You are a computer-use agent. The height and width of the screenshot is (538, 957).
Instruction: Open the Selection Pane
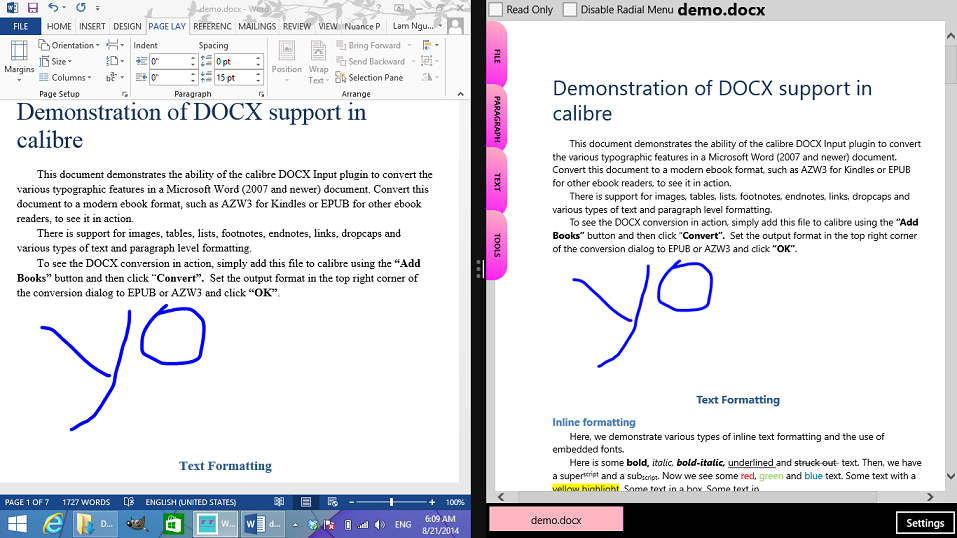(x=369, y=78)
